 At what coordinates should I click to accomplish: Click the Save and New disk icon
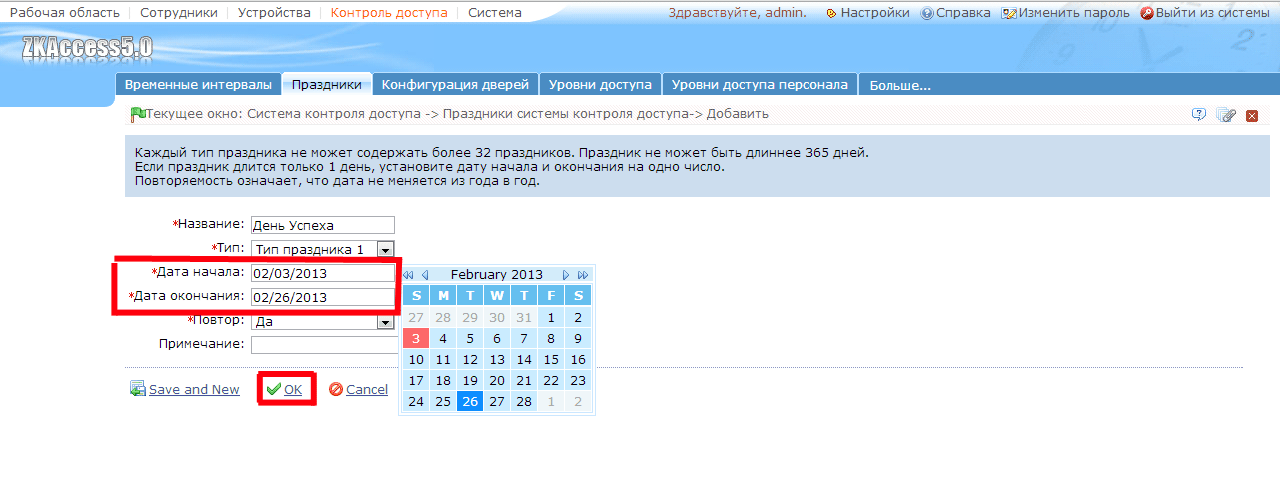(x=138, y=389)
